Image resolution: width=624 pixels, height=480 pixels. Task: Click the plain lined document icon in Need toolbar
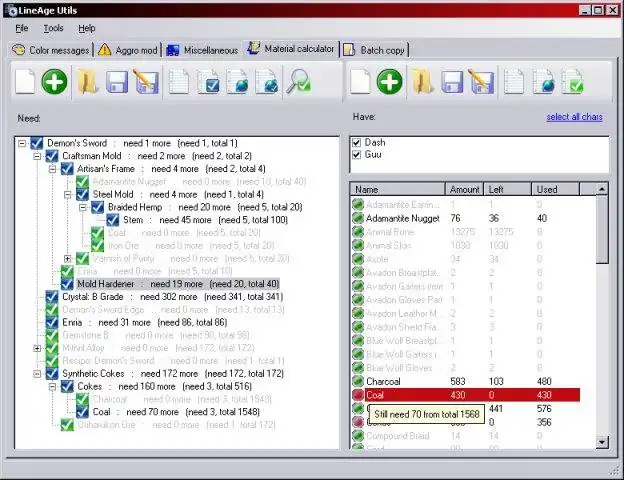tap(179, 82)
